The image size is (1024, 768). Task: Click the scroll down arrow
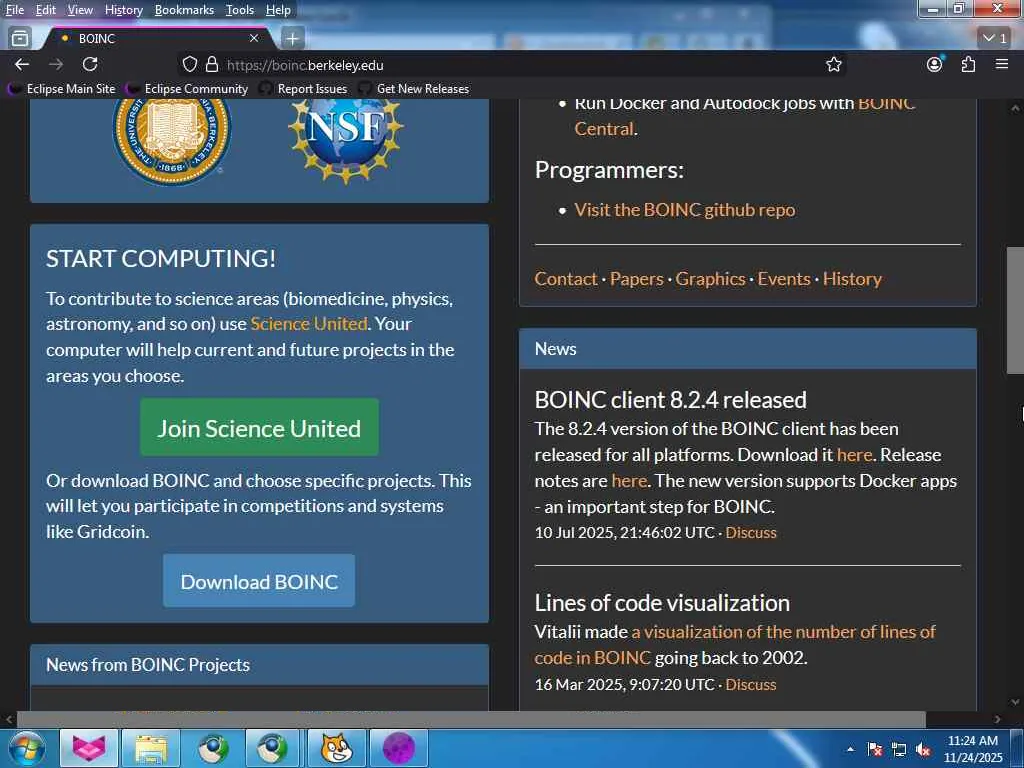pos(1015,702)
